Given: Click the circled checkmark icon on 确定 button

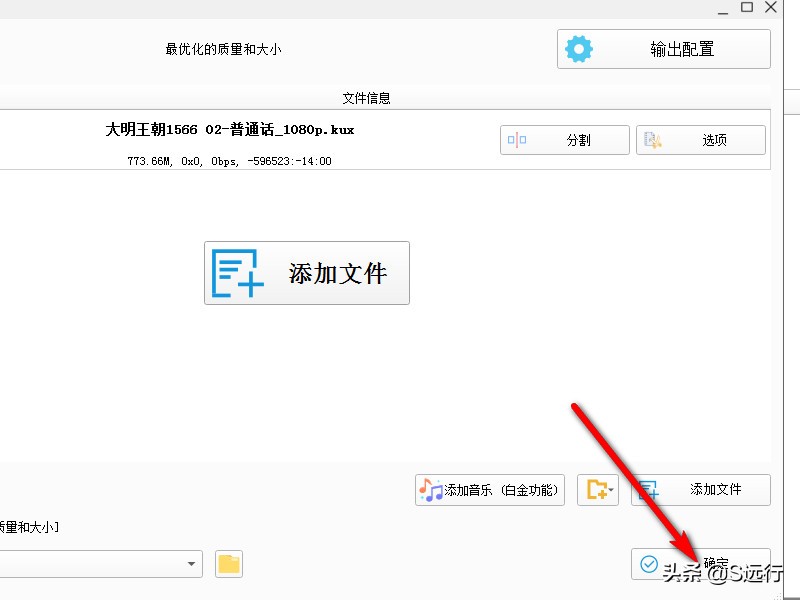Looking at the screenshot, I should point(650,563).
